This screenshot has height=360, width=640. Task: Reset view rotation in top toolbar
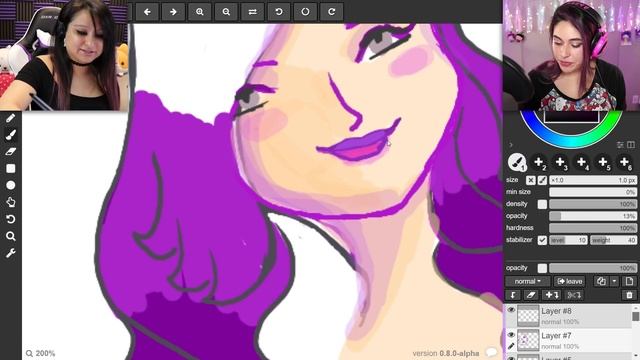(x=305, y=12)
